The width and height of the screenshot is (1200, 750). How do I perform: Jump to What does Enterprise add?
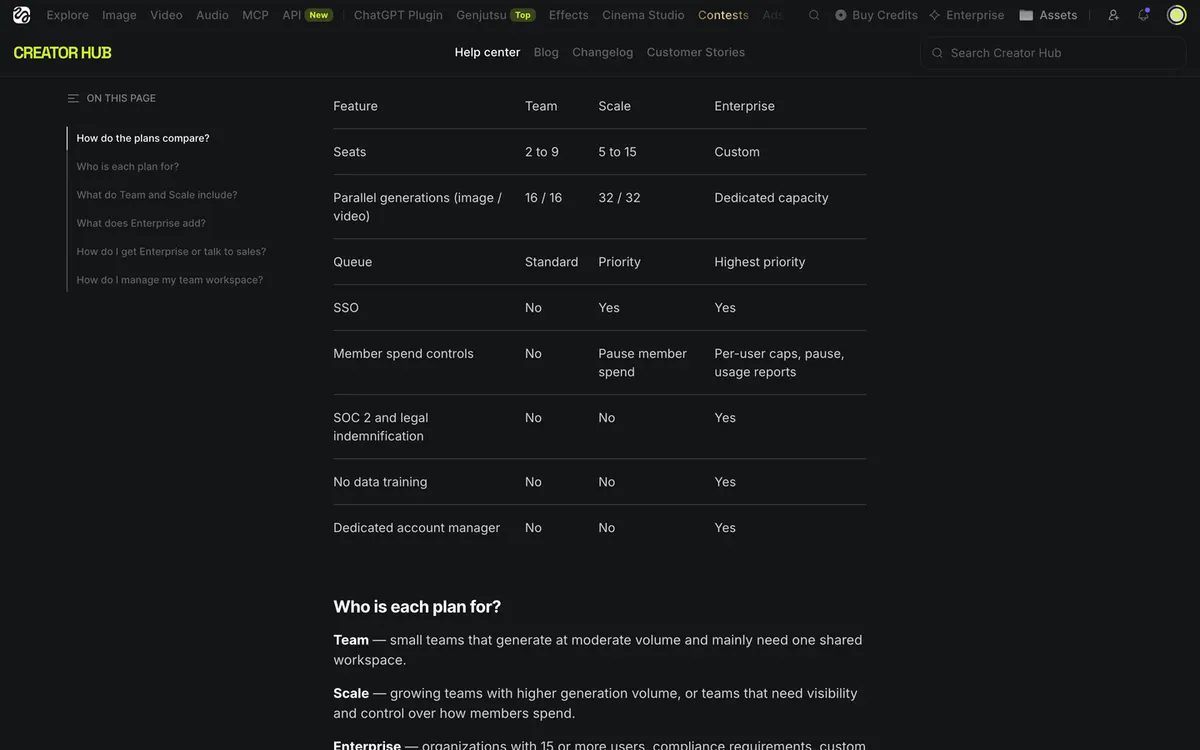(x=141, y=223)
